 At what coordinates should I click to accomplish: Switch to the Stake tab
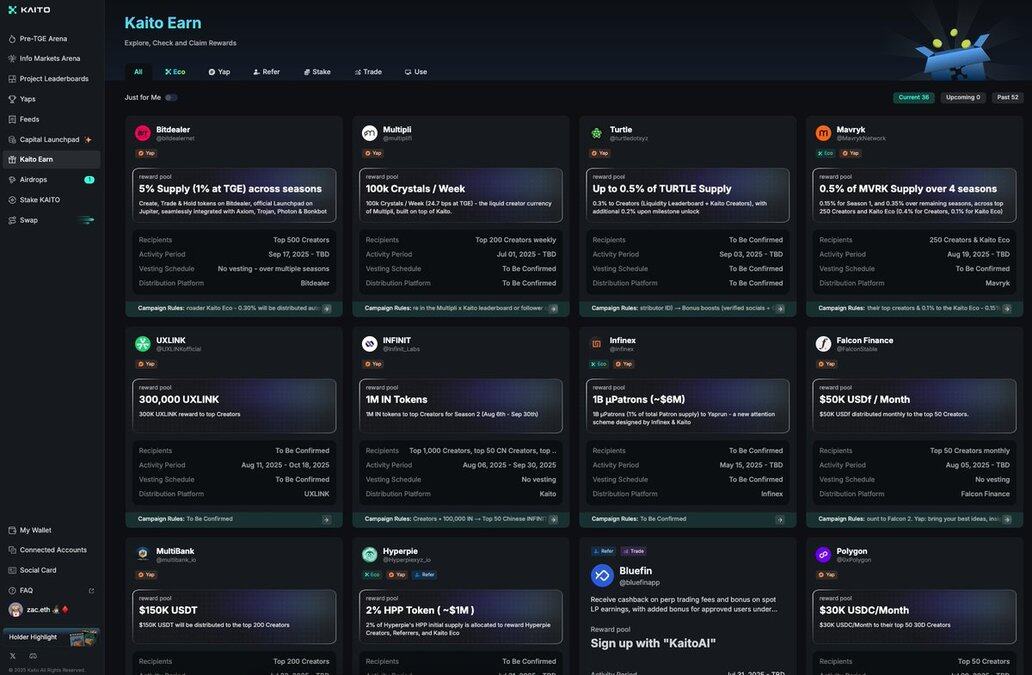(x=317, y=72)
